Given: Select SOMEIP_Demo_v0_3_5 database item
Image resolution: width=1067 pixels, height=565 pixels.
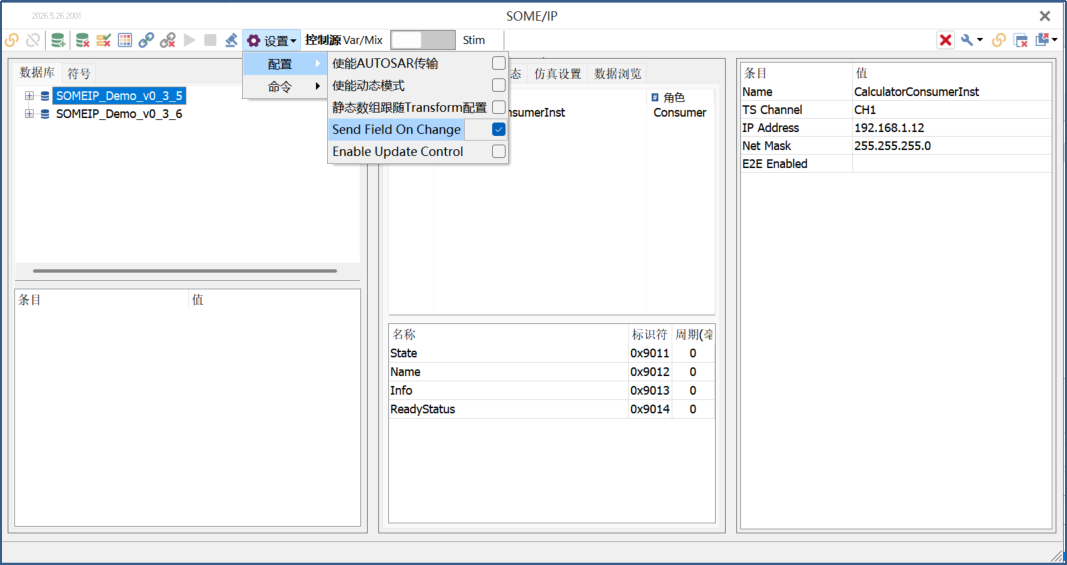Looking at the screenshot, I should tap(119, 96).
